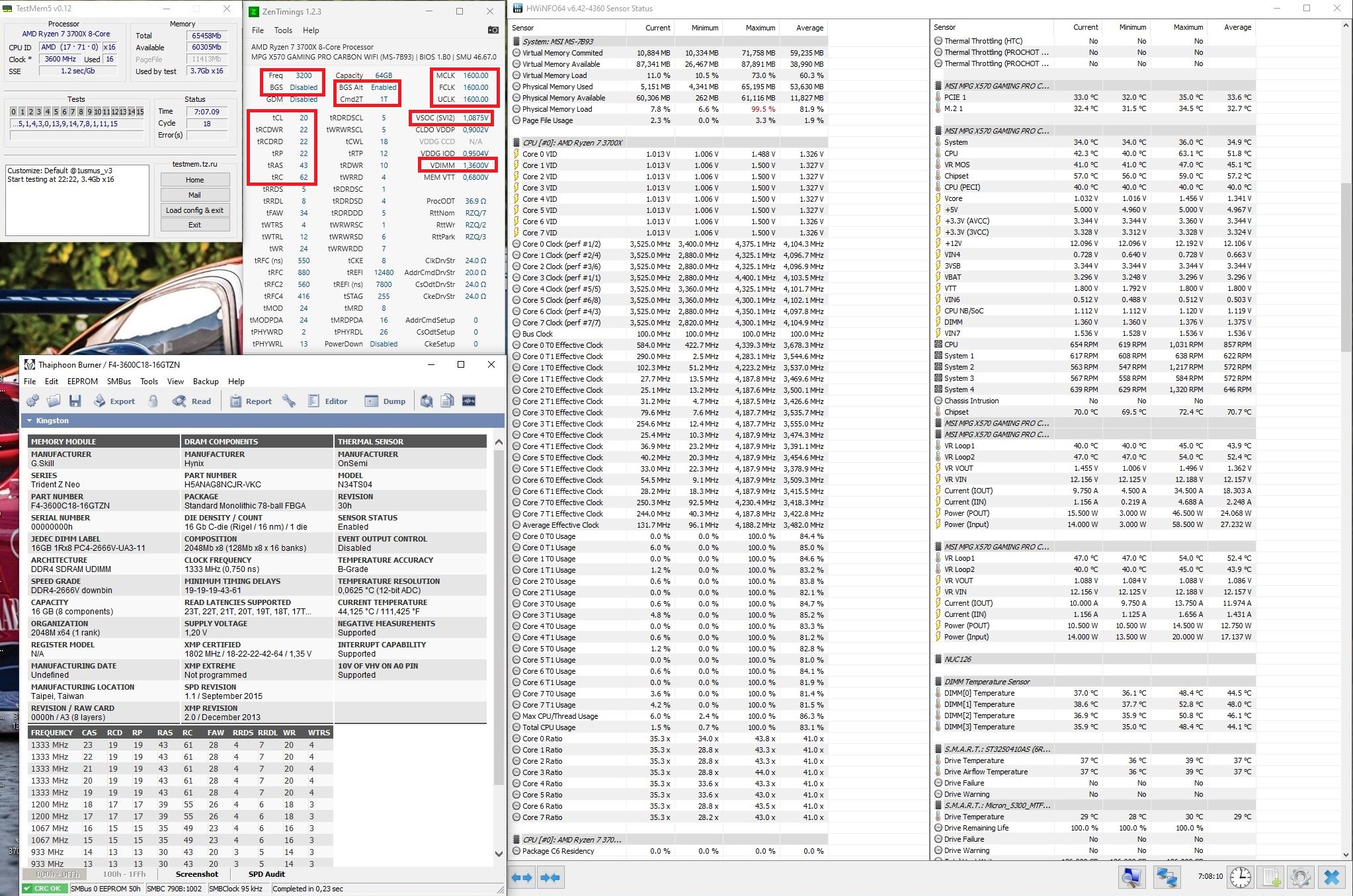
Task: Collapse the Kingston module section
Action: [30, 421]
